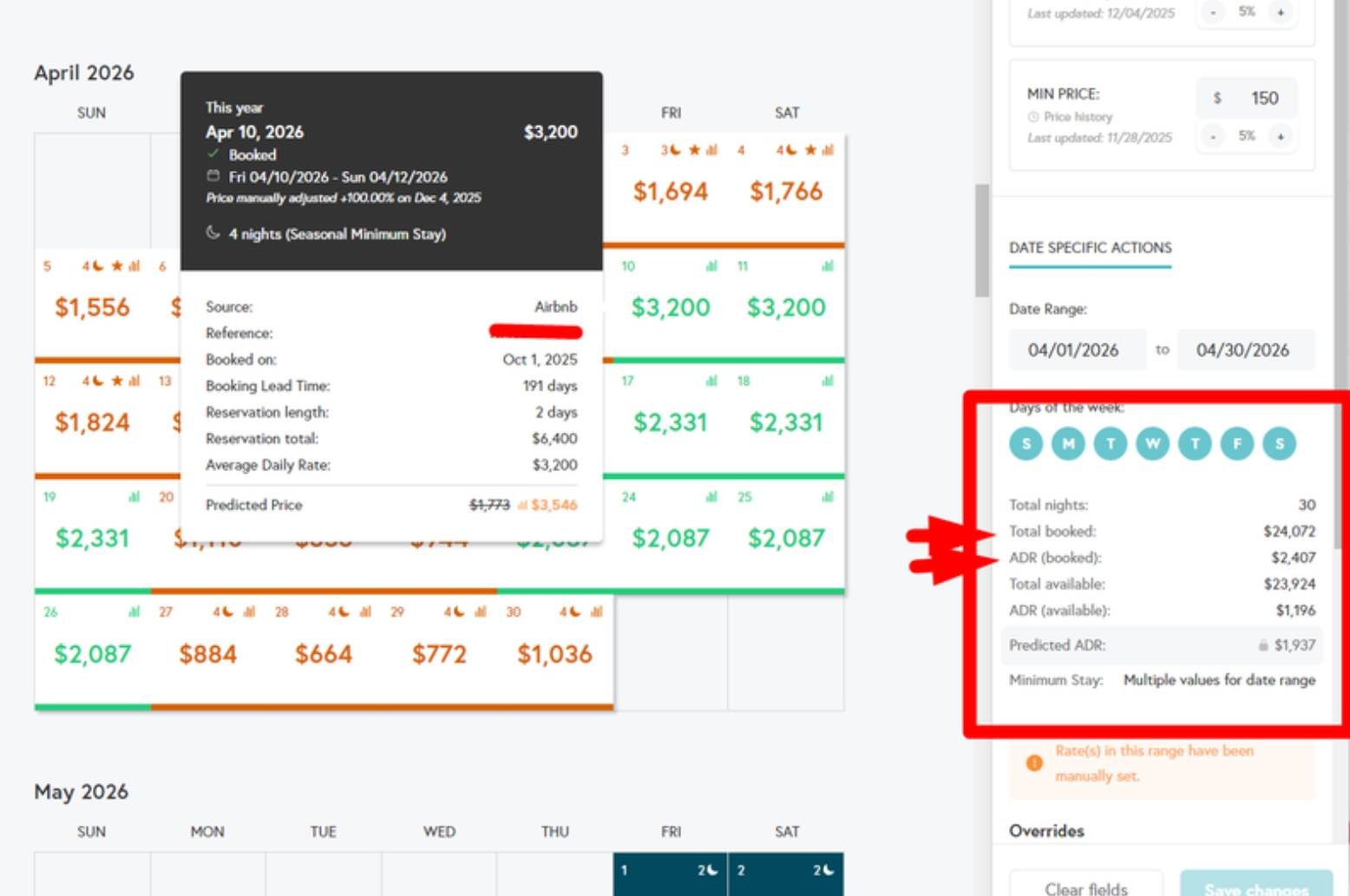Viewport: 1350px width, 896px height.
Task: Click the clock icon next to Price history
Action: (1032, 117)
